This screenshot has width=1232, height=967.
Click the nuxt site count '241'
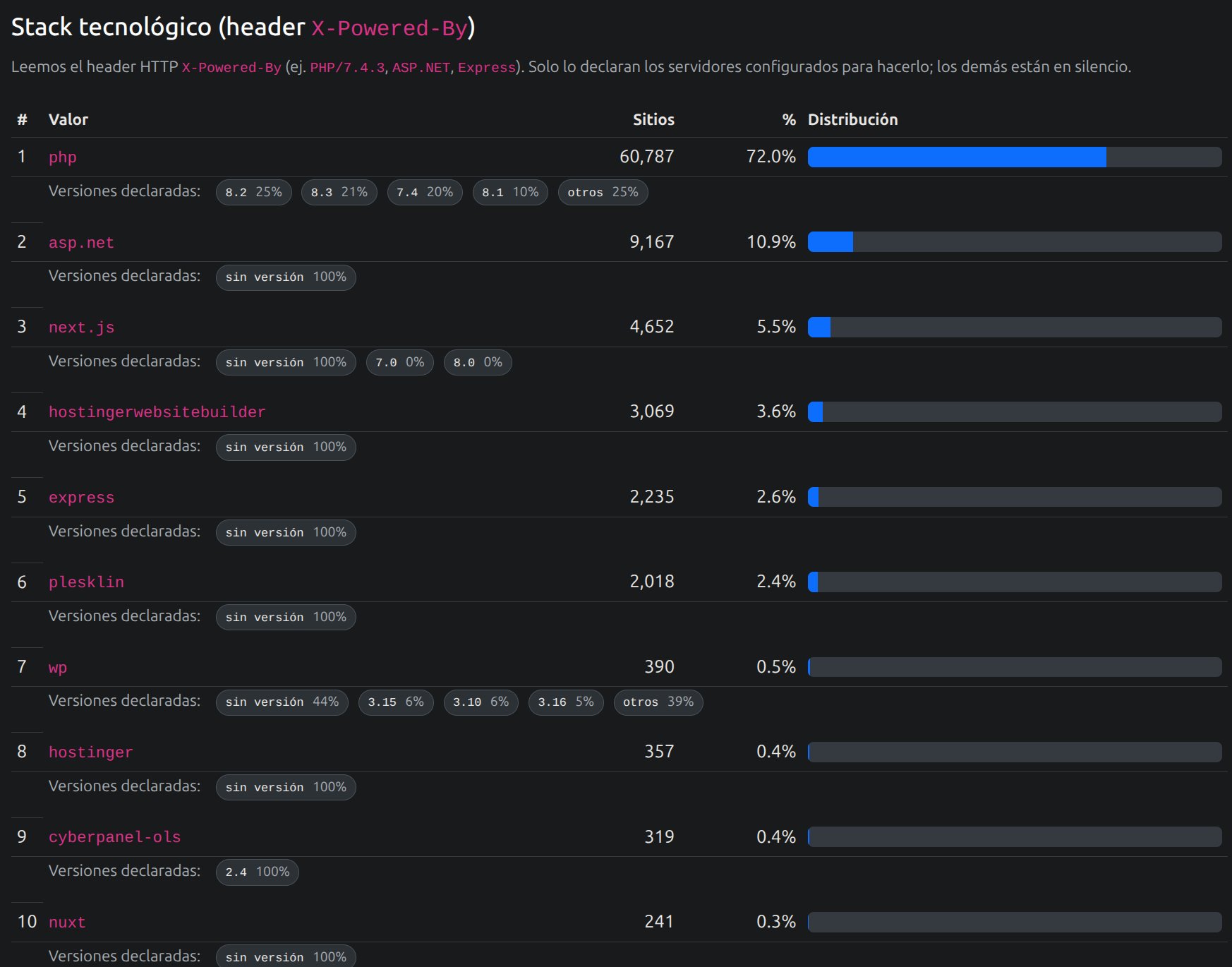659,922
